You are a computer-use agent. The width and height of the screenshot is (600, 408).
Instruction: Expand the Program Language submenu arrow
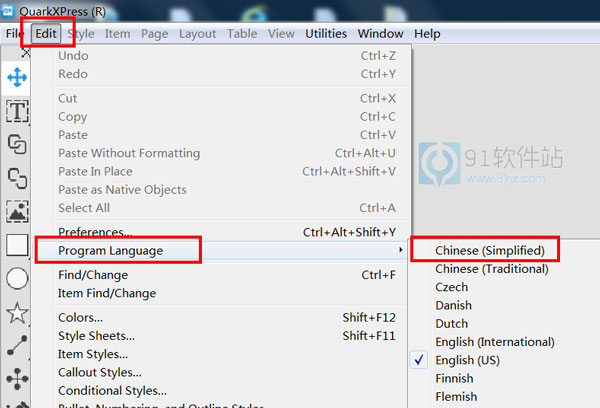[402, 250]
